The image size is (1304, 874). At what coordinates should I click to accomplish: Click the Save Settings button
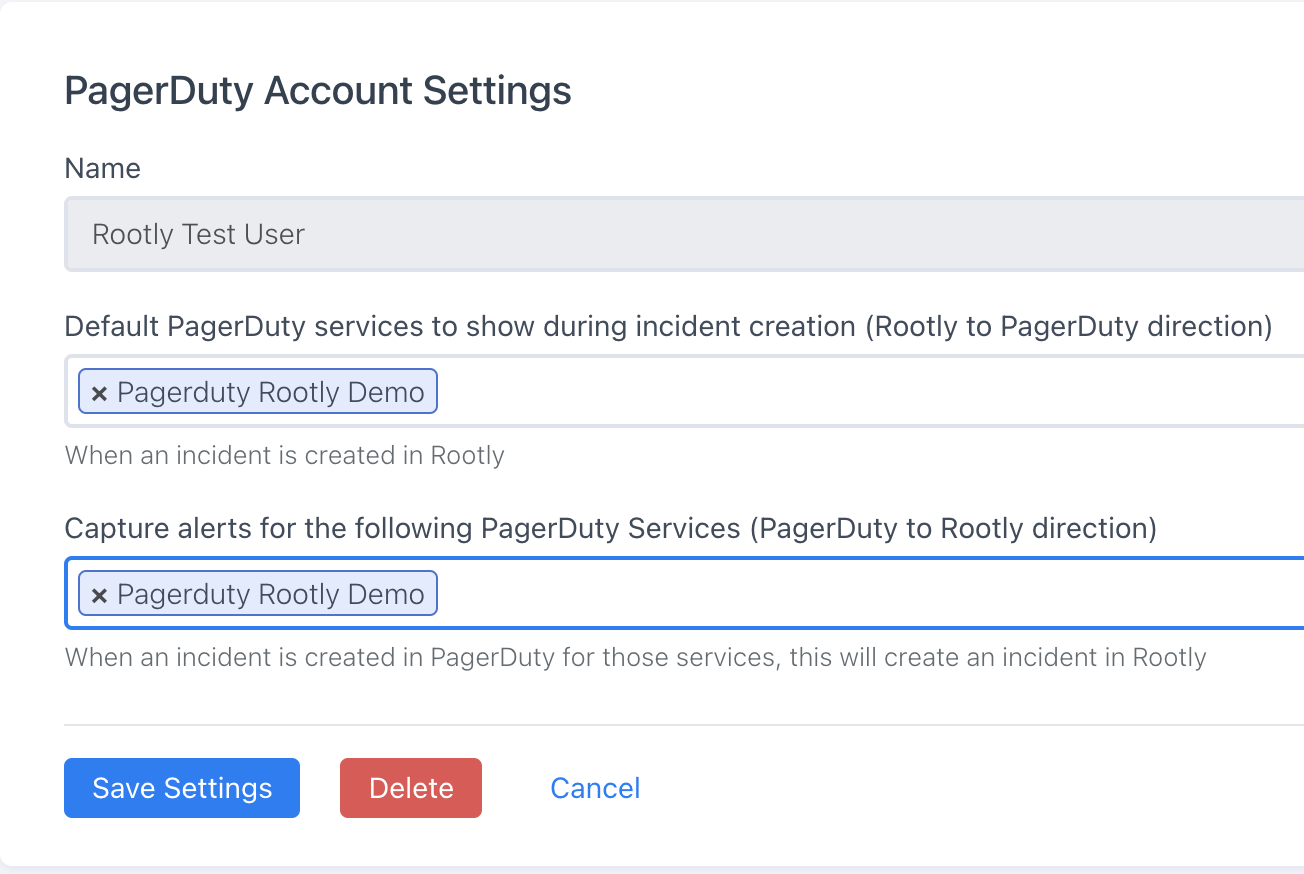point(182,788)
